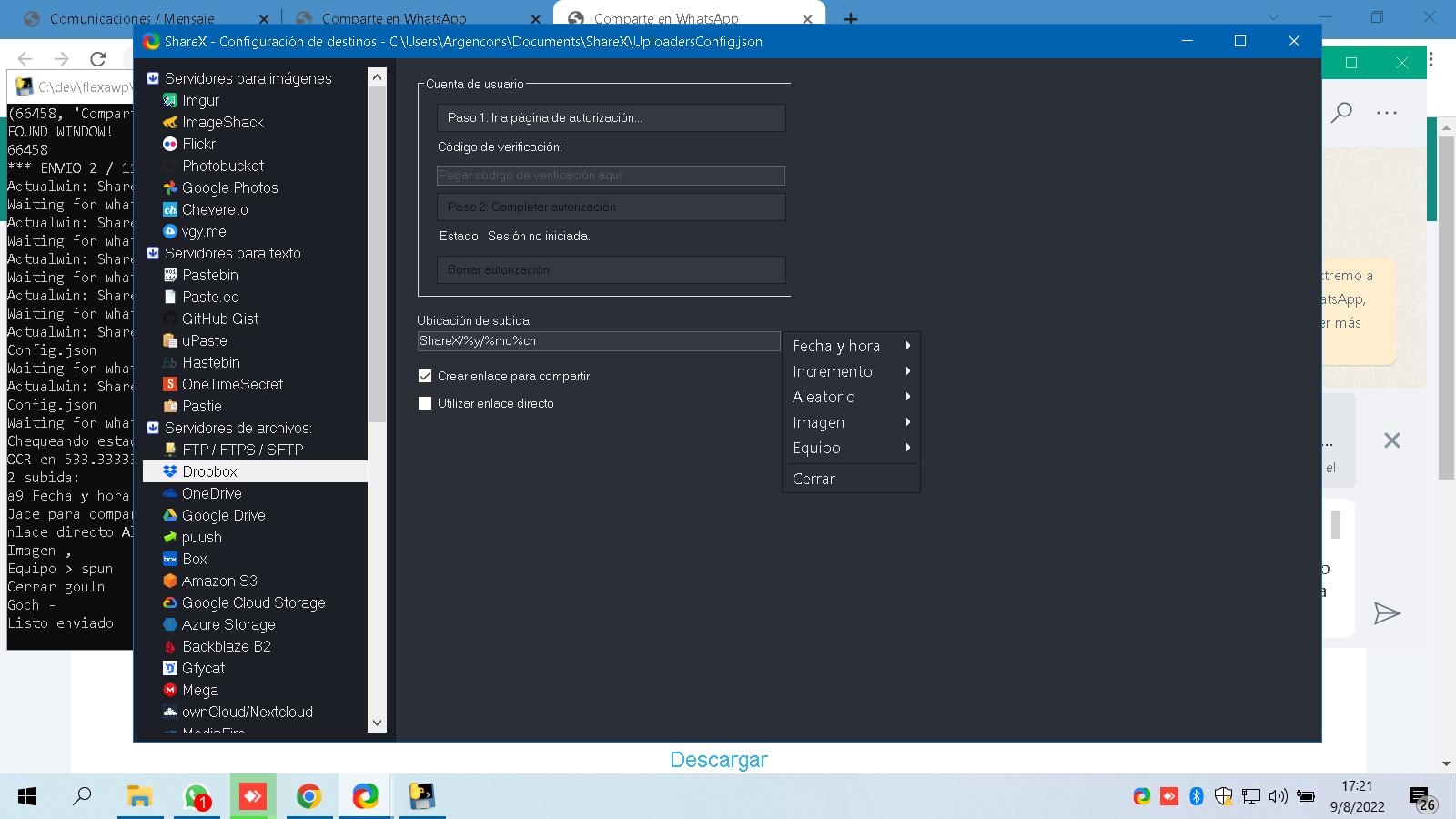
Task: Expand the Fecha y hora submenu
Action: point(851,346)
